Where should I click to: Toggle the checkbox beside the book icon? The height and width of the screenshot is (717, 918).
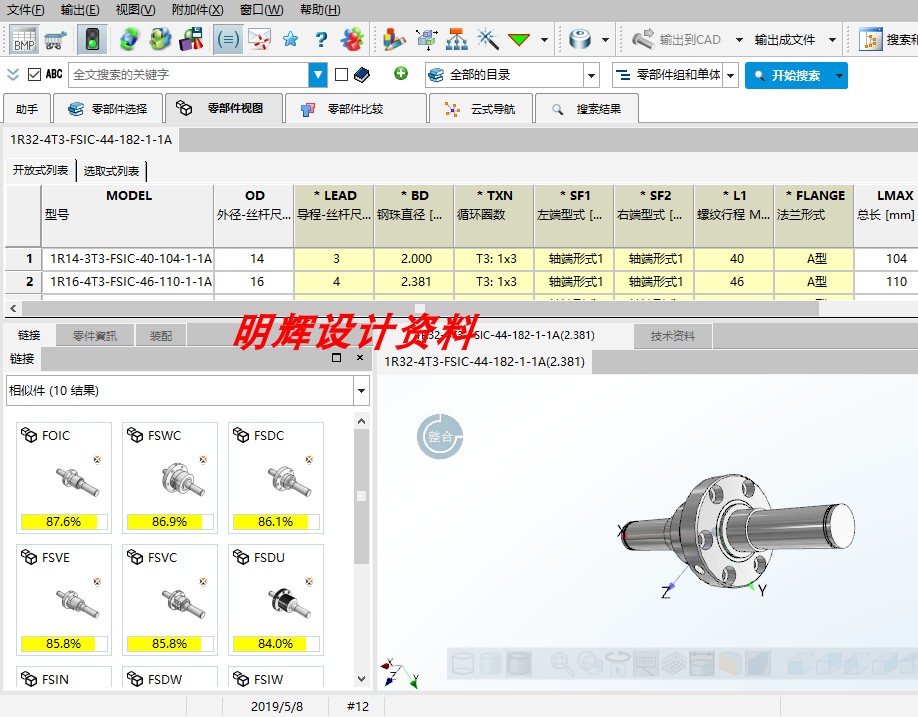(341, 75)
